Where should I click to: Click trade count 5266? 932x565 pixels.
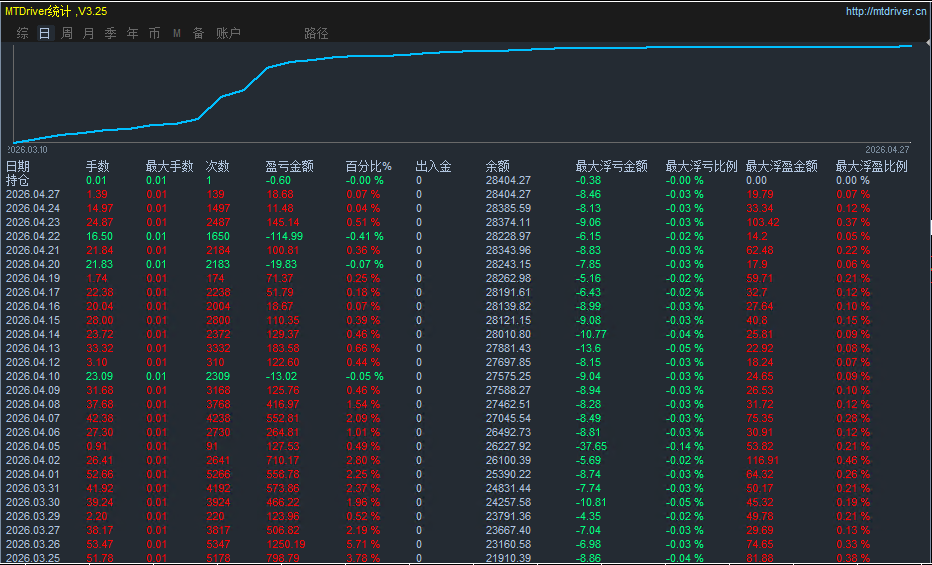point(218,474)
